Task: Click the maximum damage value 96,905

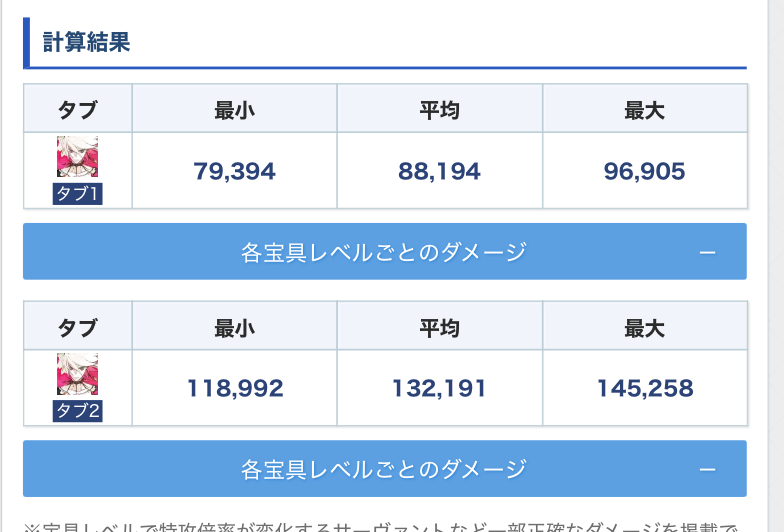Action: (x=645, y=172)
